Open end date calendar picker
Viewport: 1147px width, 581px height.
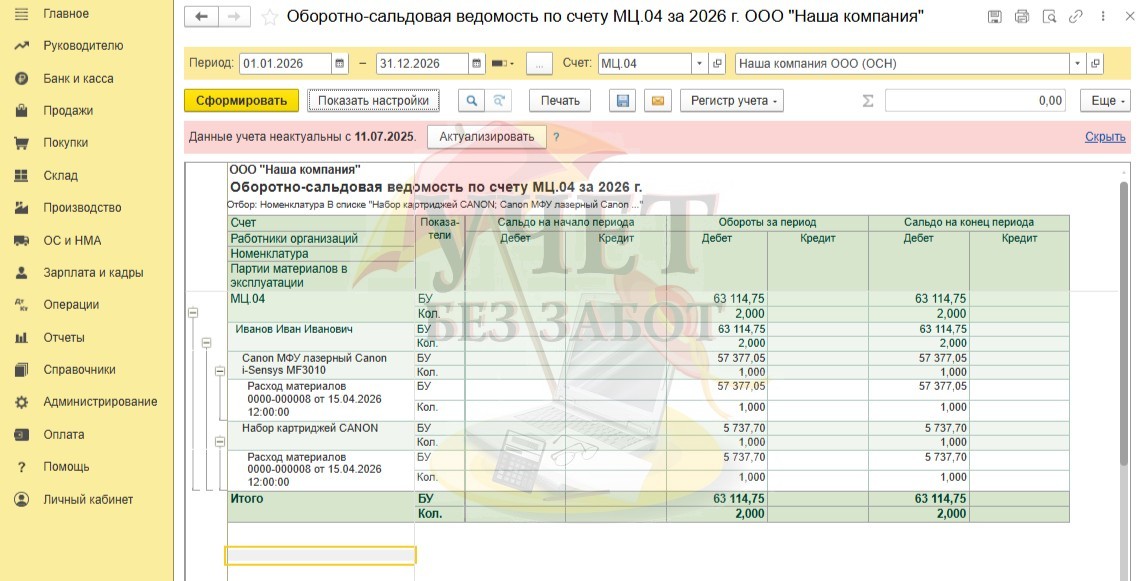477,63
